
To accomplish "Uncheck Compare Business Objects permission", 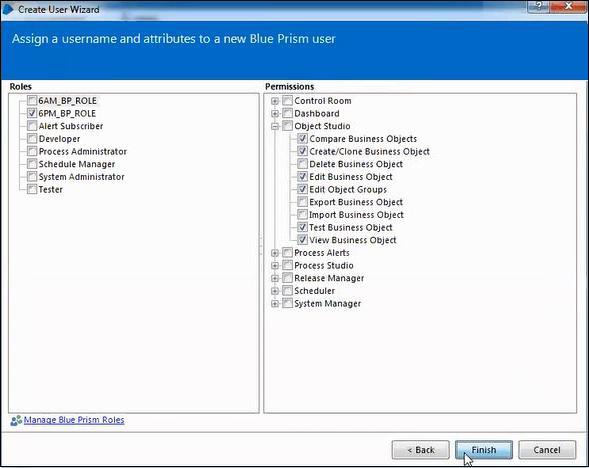I will (302, 139).
